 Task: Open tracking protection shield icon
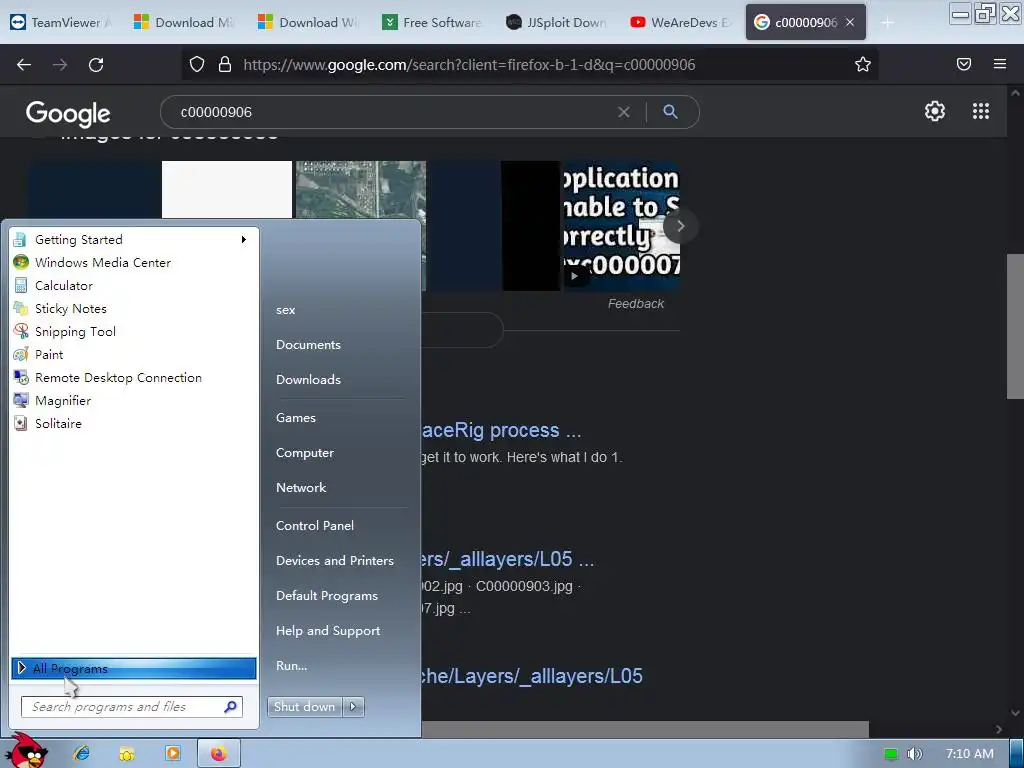coord(197,64)
